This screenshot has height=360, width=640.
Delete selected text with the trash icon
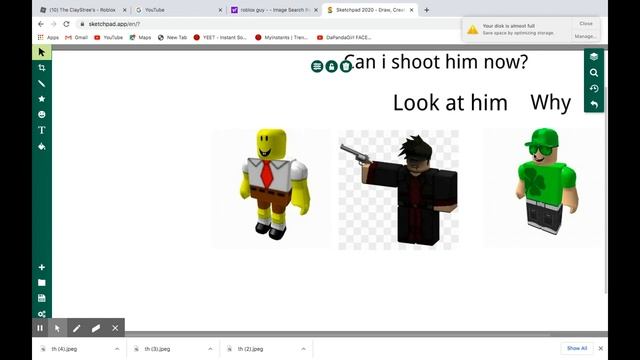346,66
